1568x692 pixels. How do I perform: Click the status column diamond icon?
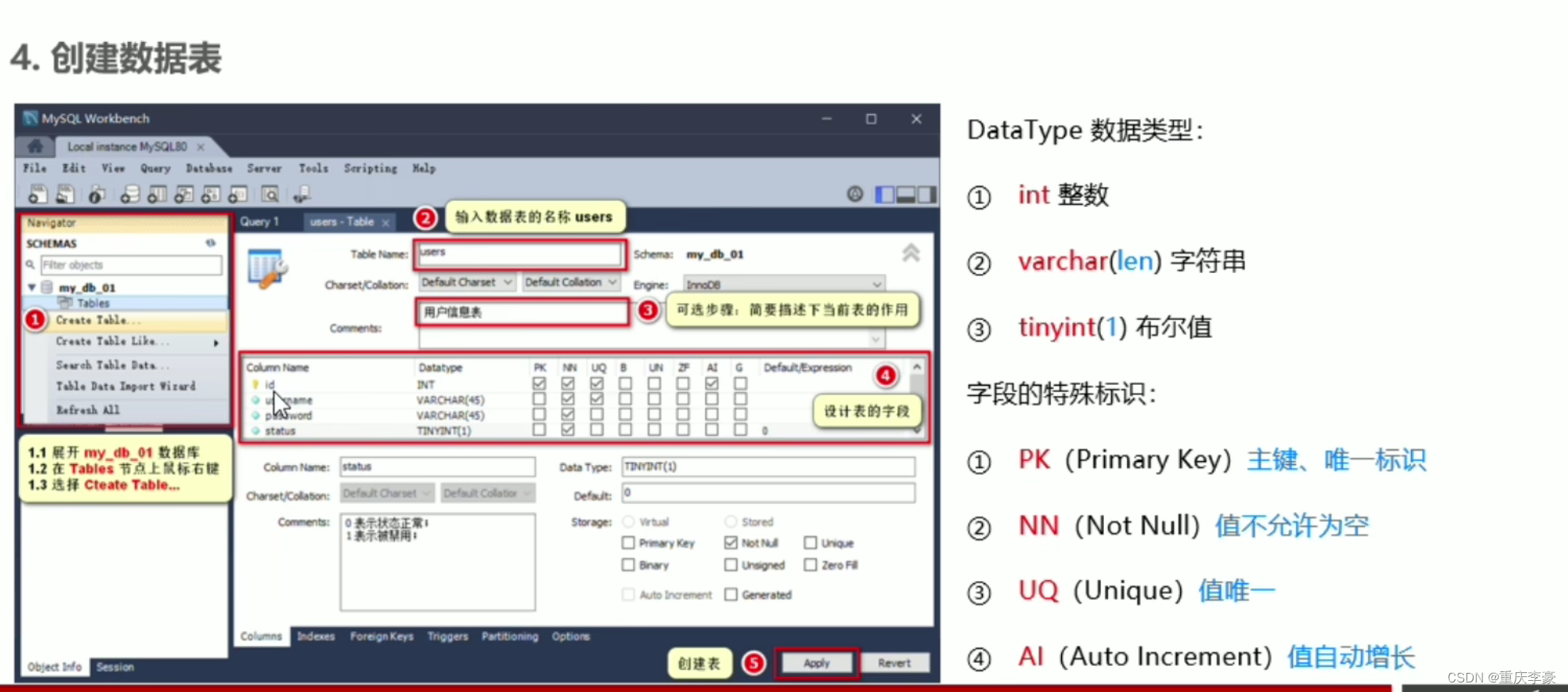(255, 430)
